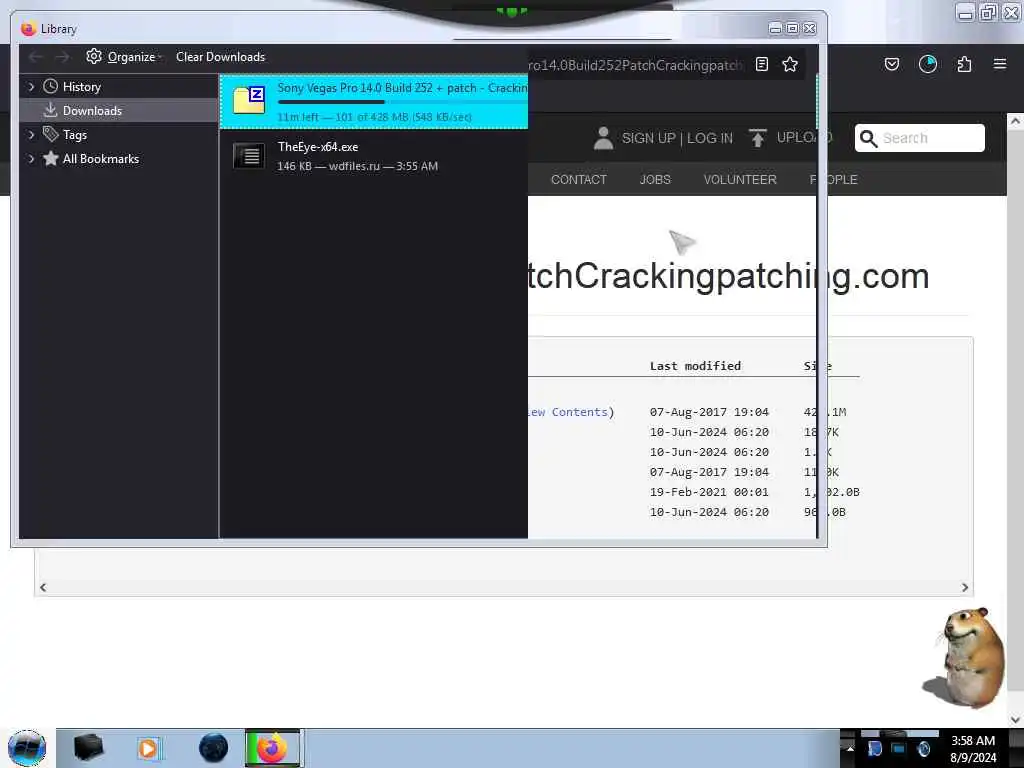
Task: Click the All Bookmarks star icon
Action: [x=50, y=158]
